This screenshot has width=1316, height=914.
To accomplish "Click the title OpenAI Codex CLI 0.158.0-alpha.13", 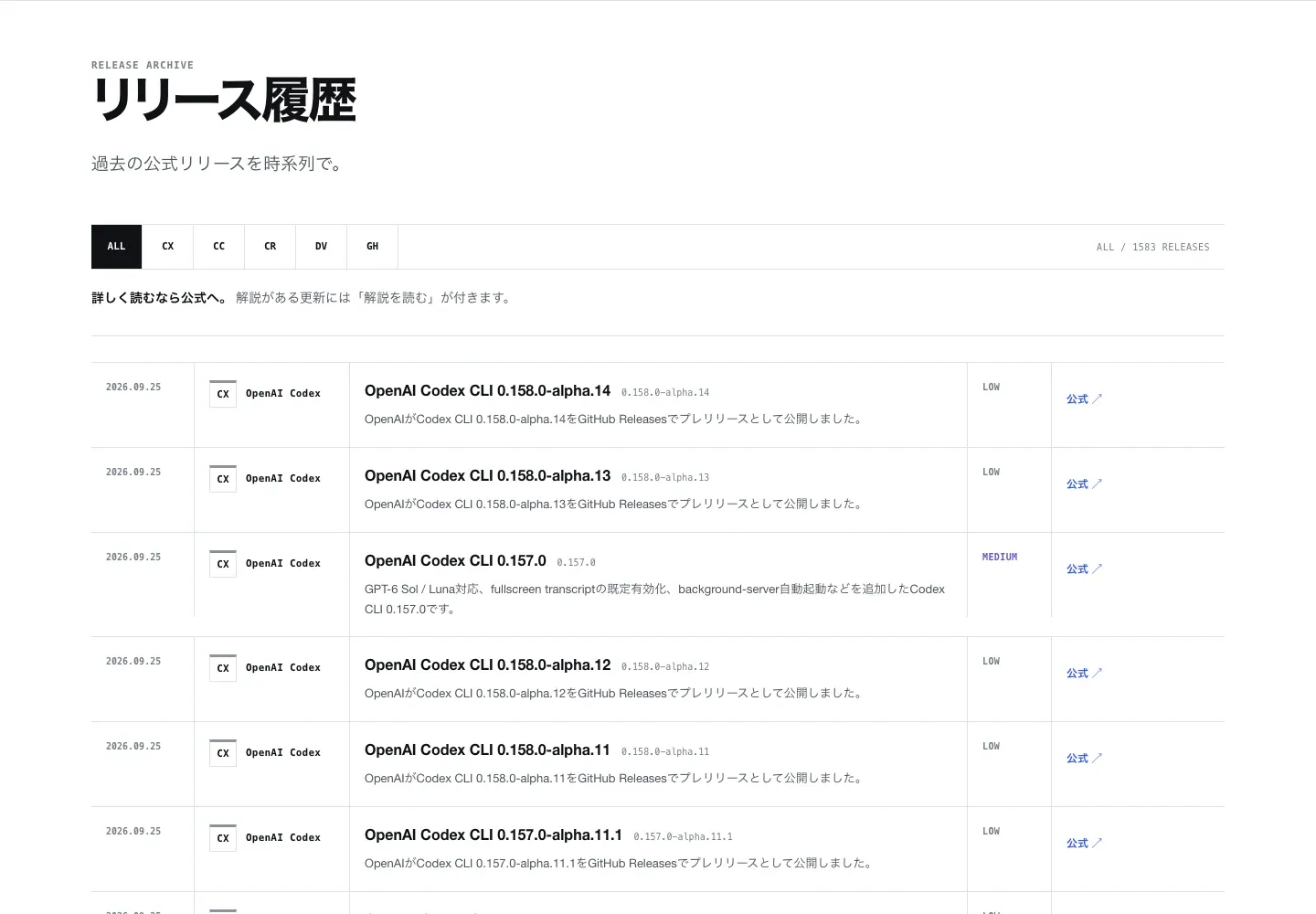I will tap(487, 476).
